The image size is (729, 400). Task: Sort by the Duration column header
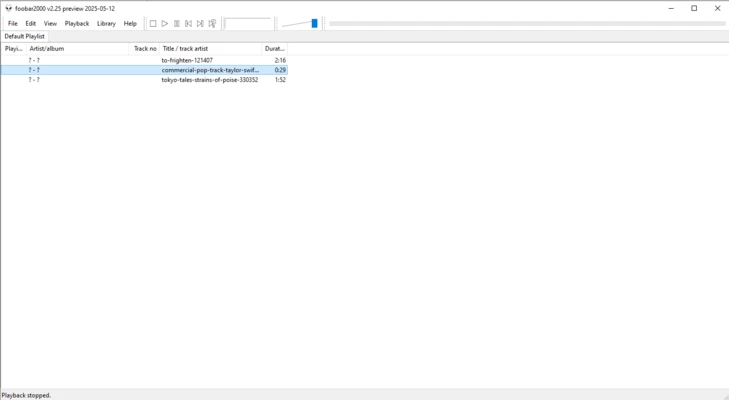click(x=275, y=48)
